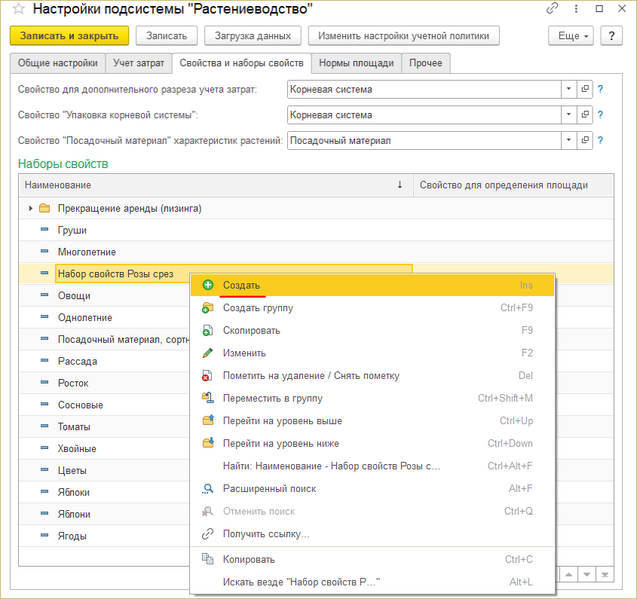Click scroll-down arrow button below list
The height and width of the screenshot is (599, 637).
587,574
